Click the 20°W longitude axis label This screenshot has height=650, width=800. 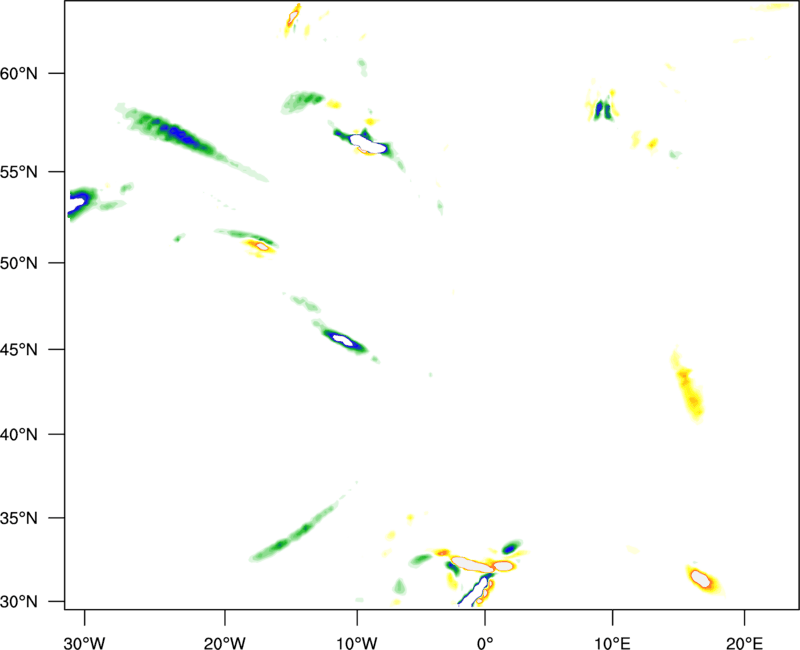[x=225, y=643]
